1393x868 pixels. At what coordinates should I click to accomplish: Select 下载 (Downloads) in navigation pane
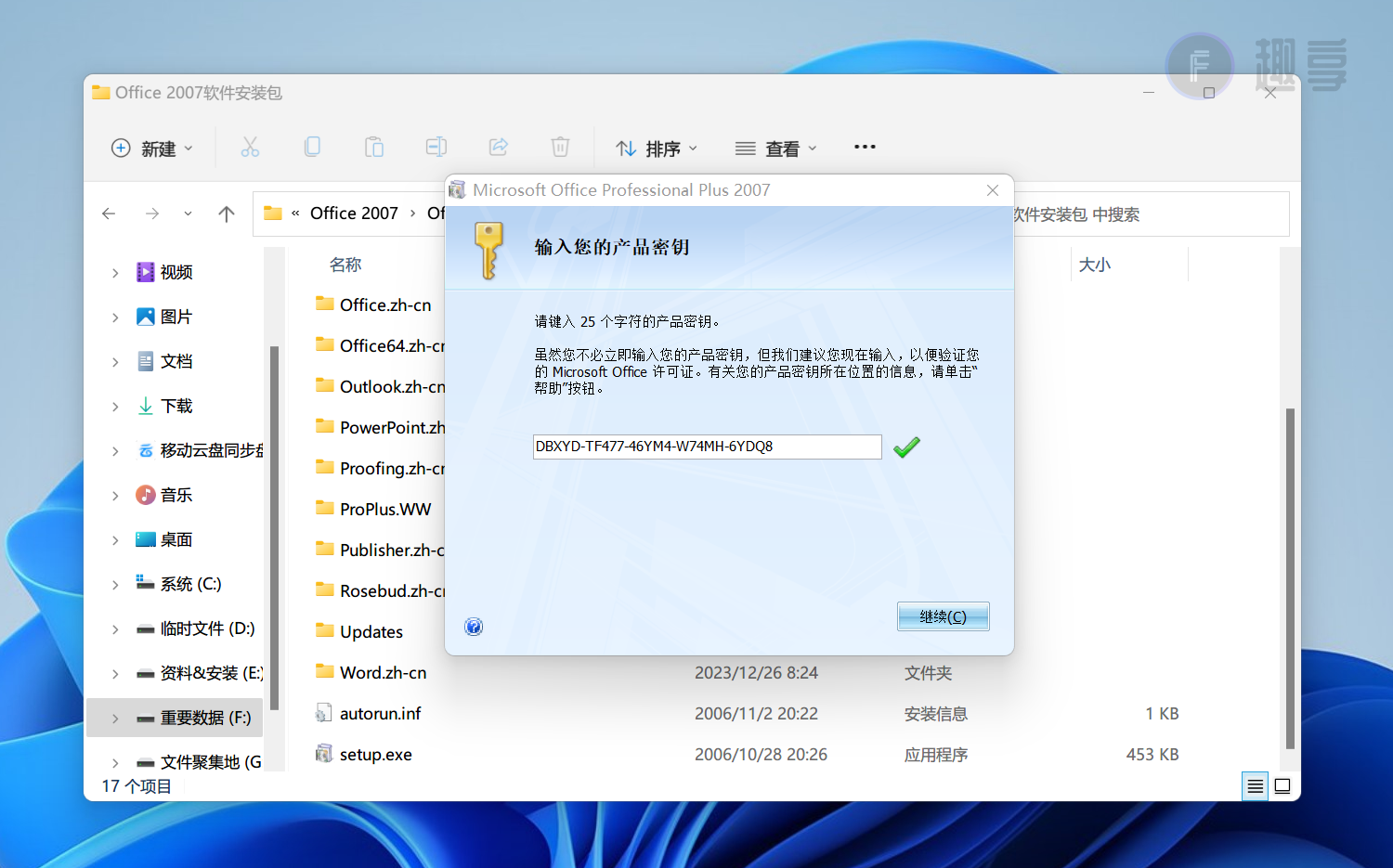[176, 406]
